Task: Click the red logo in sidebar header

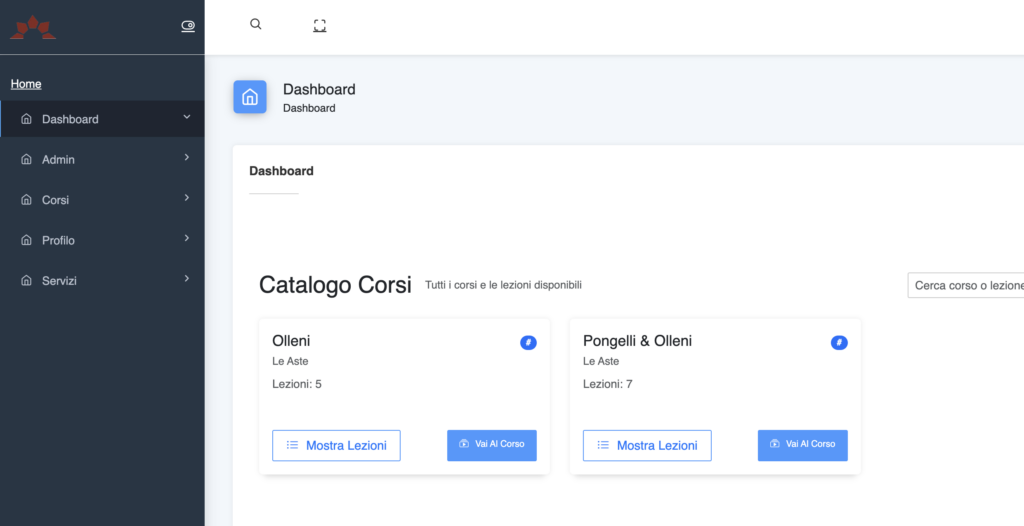Action: [33, 27]
